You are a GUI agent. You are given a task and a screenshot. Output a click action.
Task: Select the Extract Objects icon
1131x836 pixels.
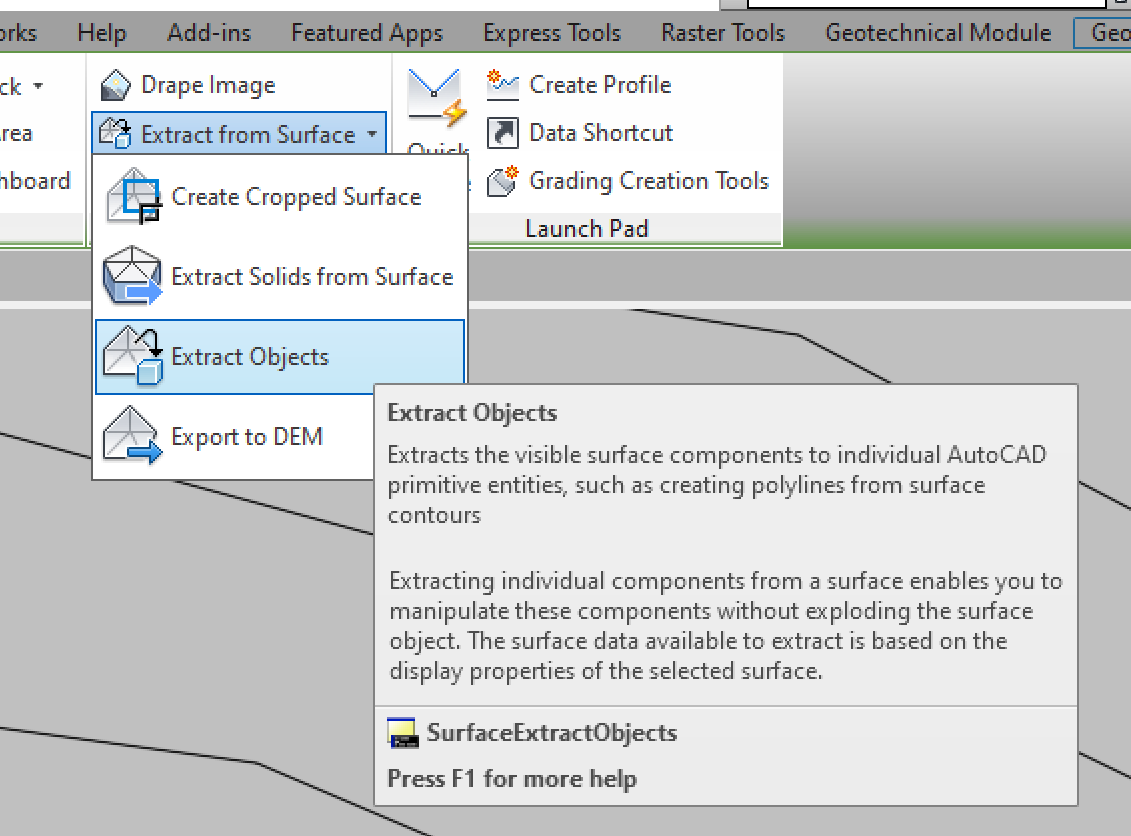(133, 356)
